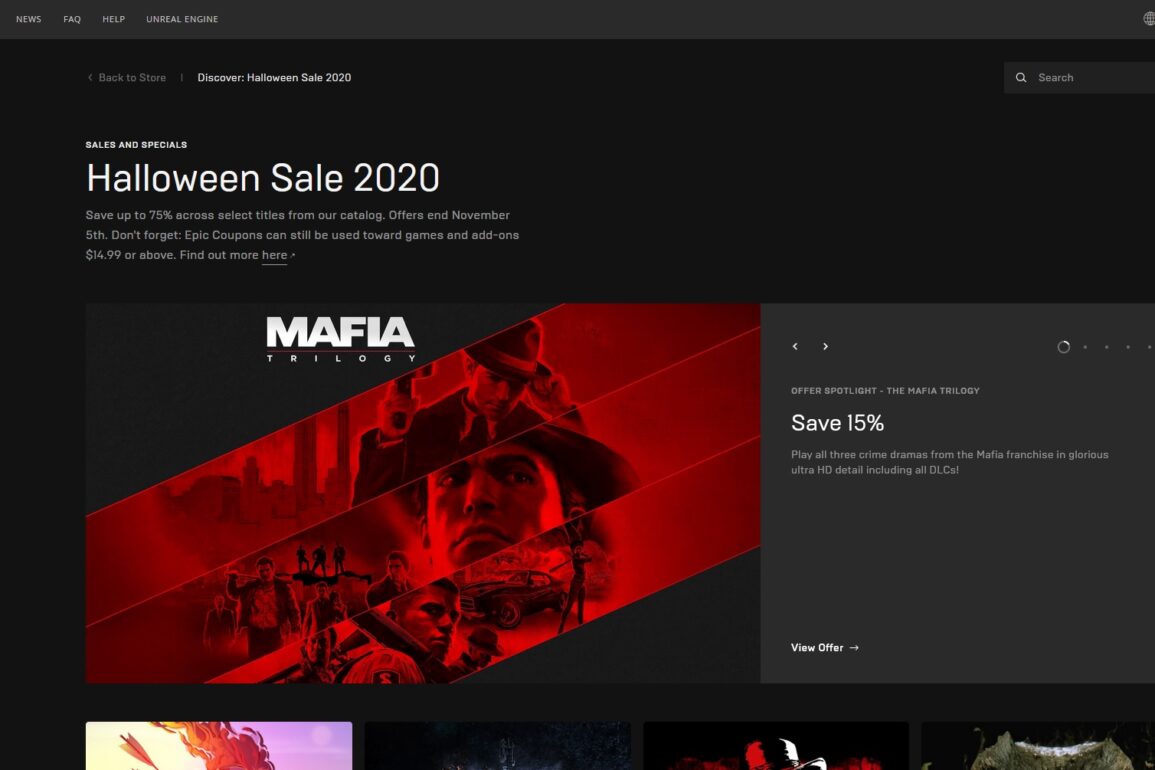Open the colorful flame game thumbnail
This screenshot has height=770, width=1155.
coord(219,746)
